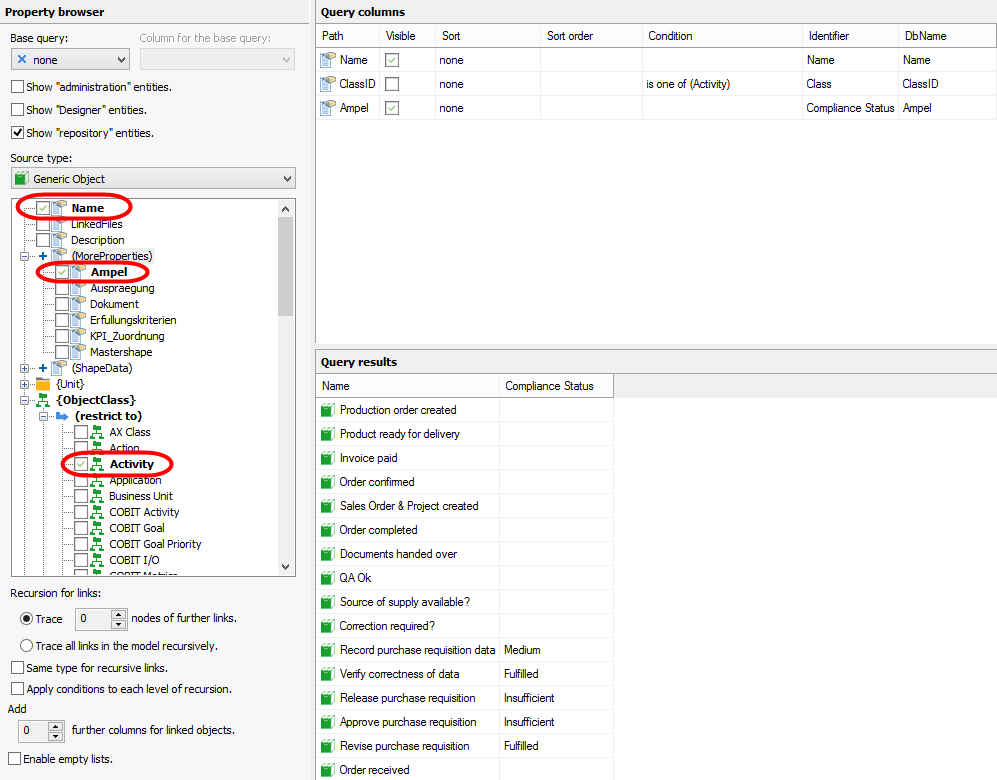The image size is (997, 780).
Task: Toggle Visible checkbox for ClassID column
Action: point(392,84)
